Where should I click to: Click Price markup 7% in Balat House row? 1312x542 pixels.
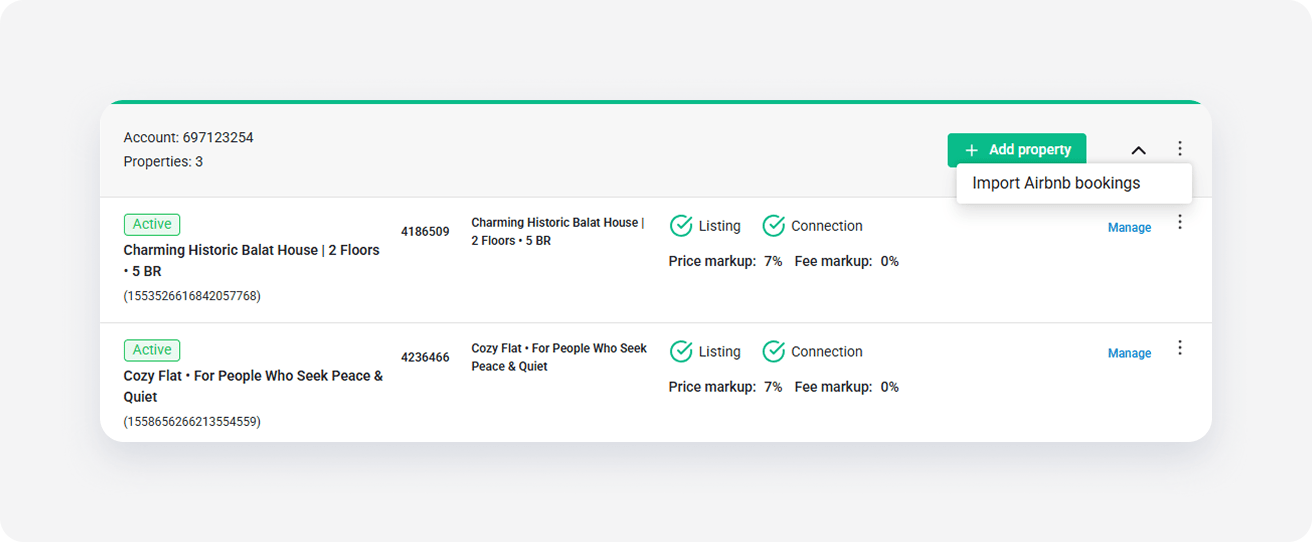(725, 262)
